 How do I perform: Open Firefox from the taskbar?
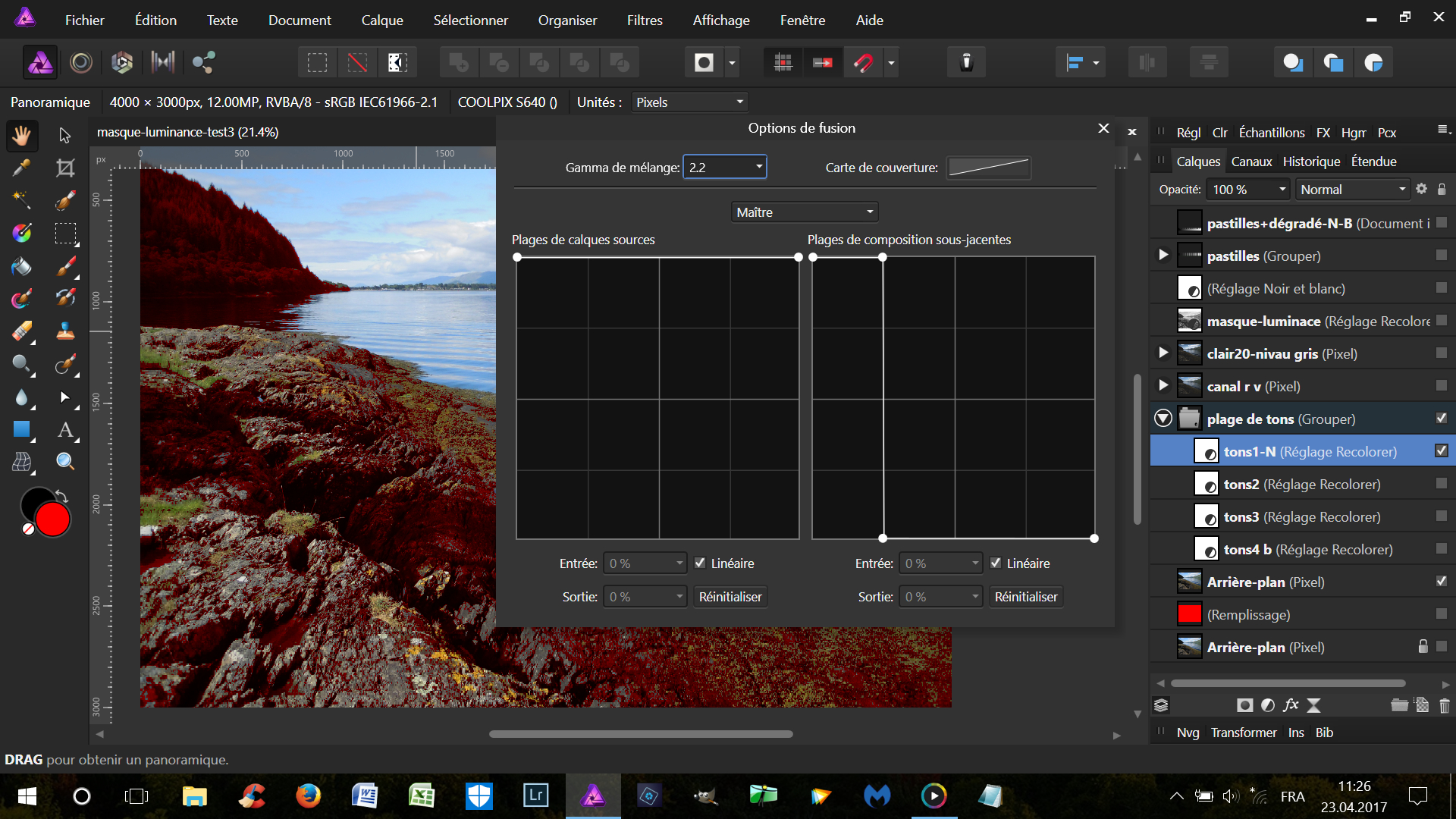[x=308, y=795]
